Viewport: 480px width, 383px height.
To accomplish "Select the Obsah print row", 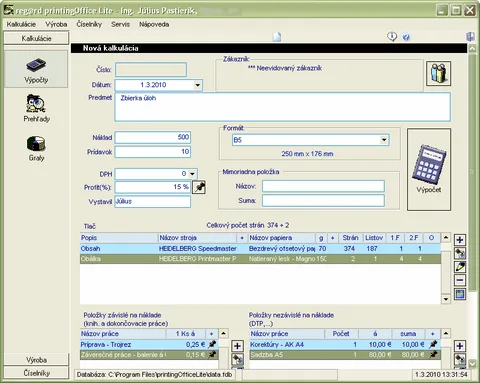I will tap(260, 249).
